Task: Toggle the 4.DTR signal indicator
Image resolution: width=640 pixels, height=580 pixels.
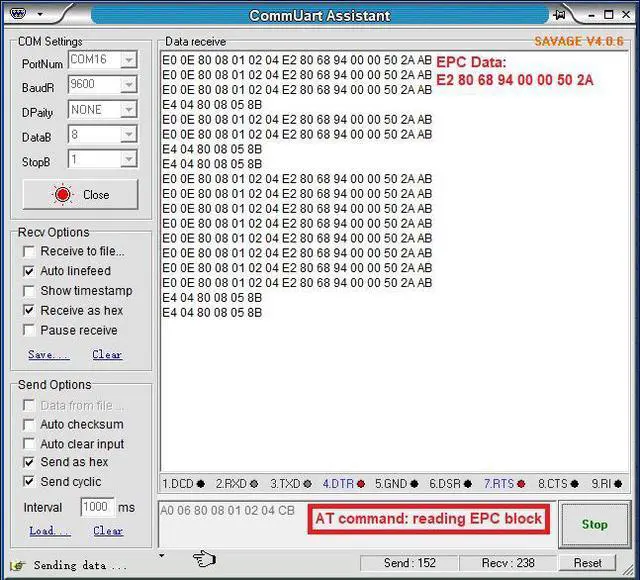Action: (x=342, y=484)
